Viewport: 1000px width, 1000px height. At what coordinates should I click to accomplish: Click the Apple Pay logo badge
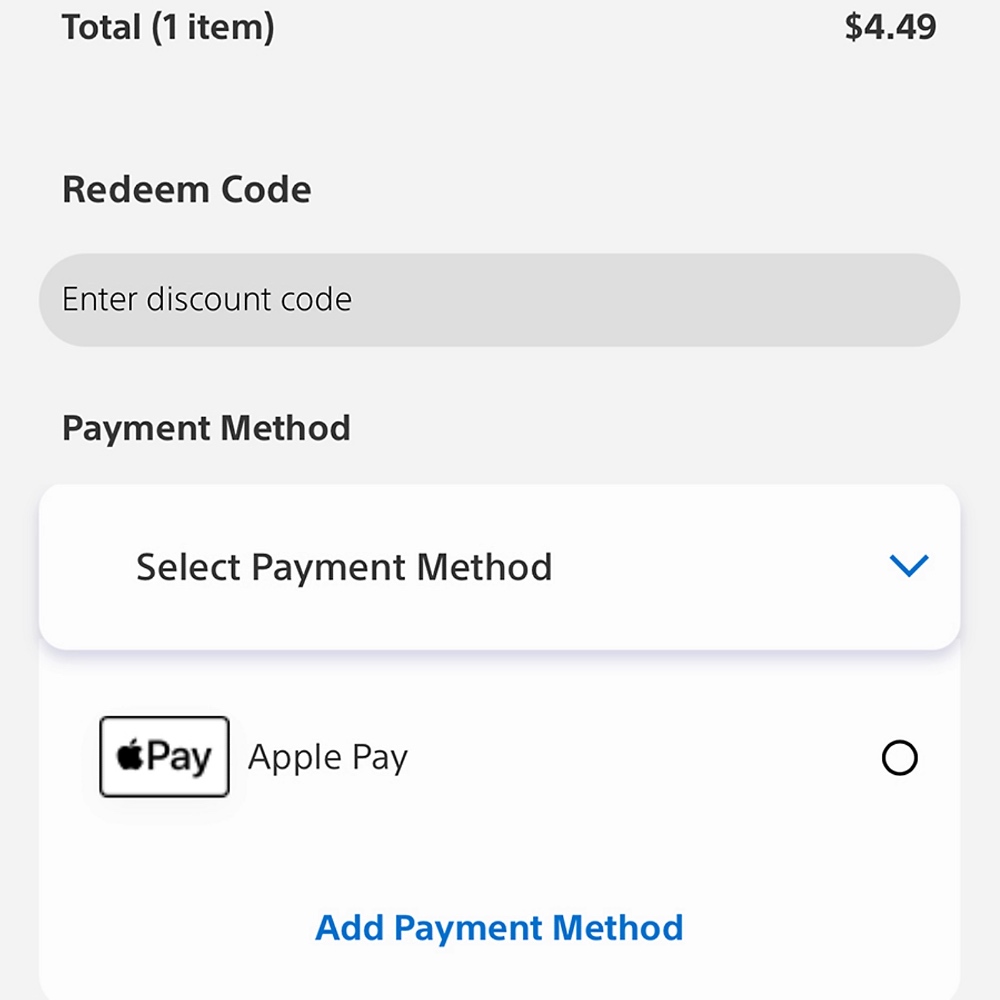[165, 757]
